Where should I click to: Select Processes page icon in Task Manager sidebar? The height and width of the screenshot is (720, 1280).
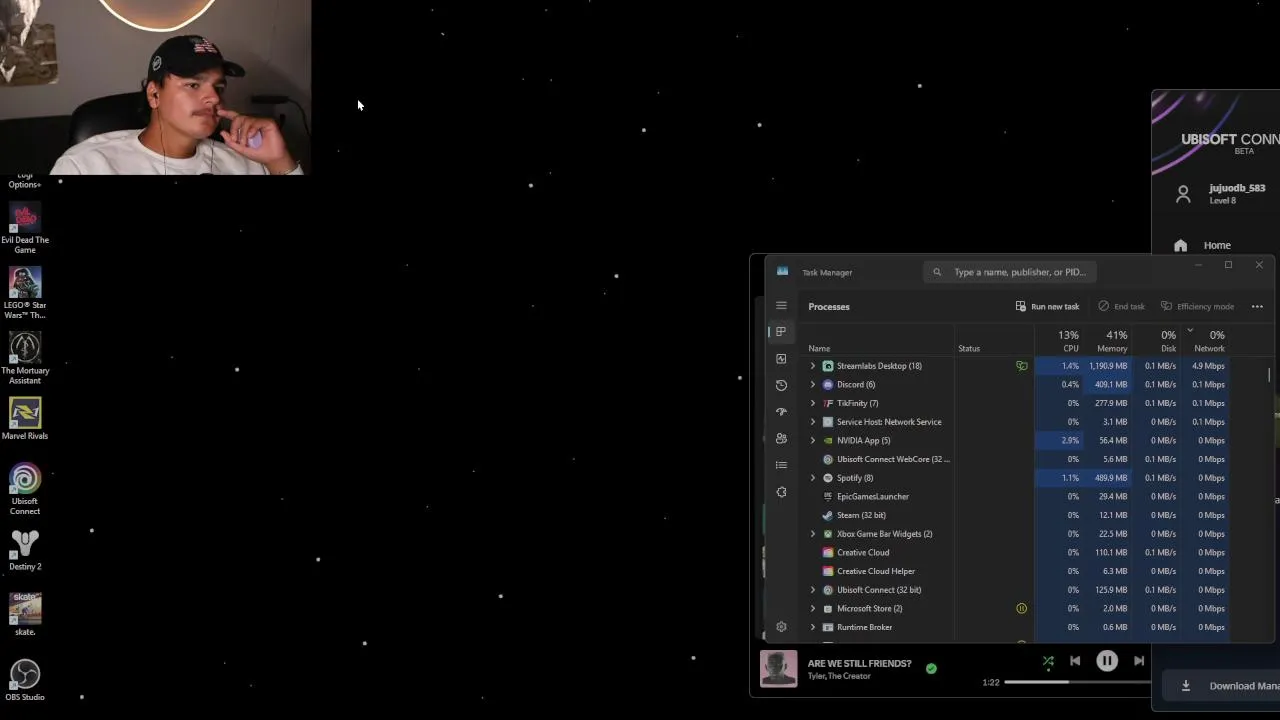pos(781,332)
